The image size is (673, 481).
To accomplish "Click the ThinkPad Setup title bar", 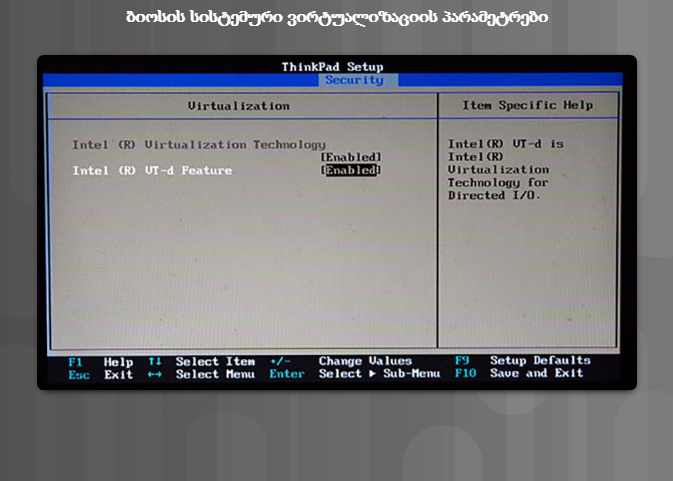I will point(332,67).
